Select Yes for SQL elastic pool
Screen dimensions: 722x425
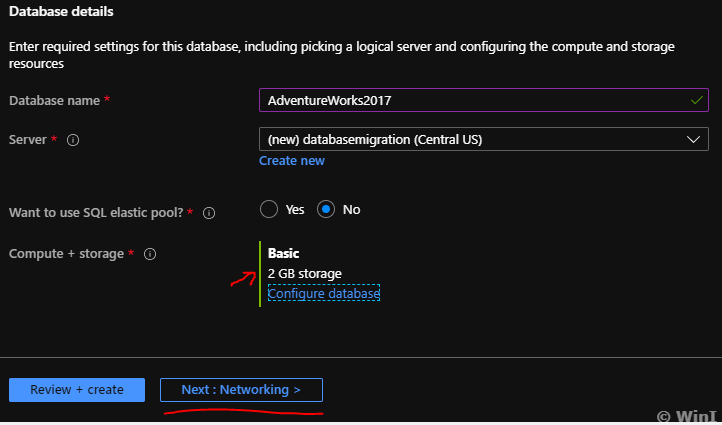[x=268, y=210]
